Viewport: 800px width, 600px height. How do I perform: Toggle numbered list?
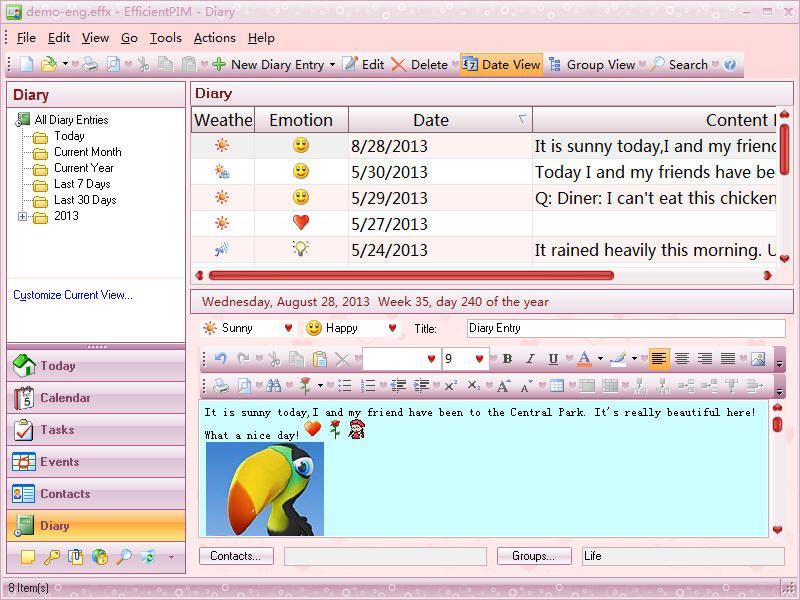(368, 386)
